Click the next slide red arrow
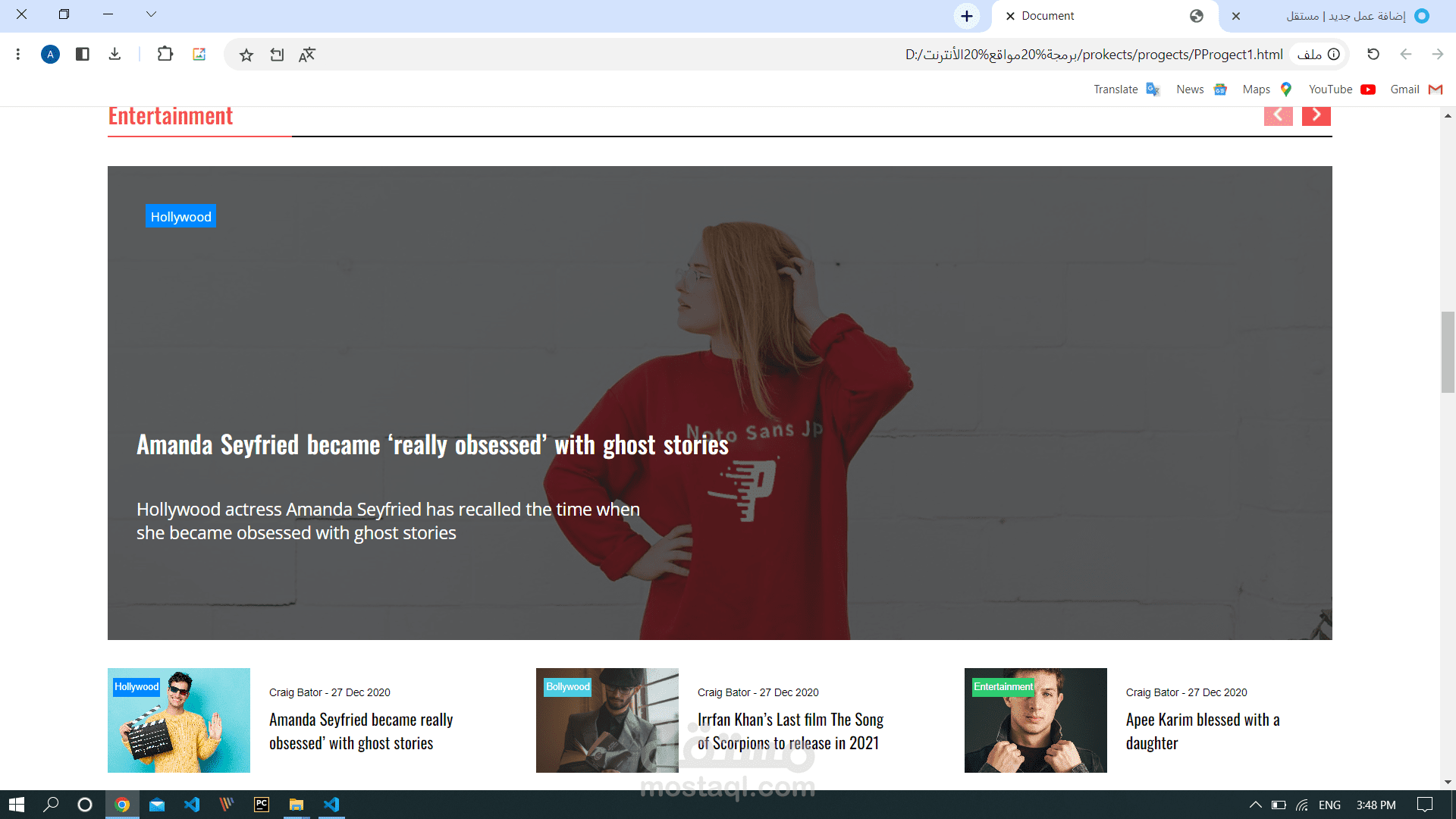This screenshot has height=819, width=1456. 1316,115
